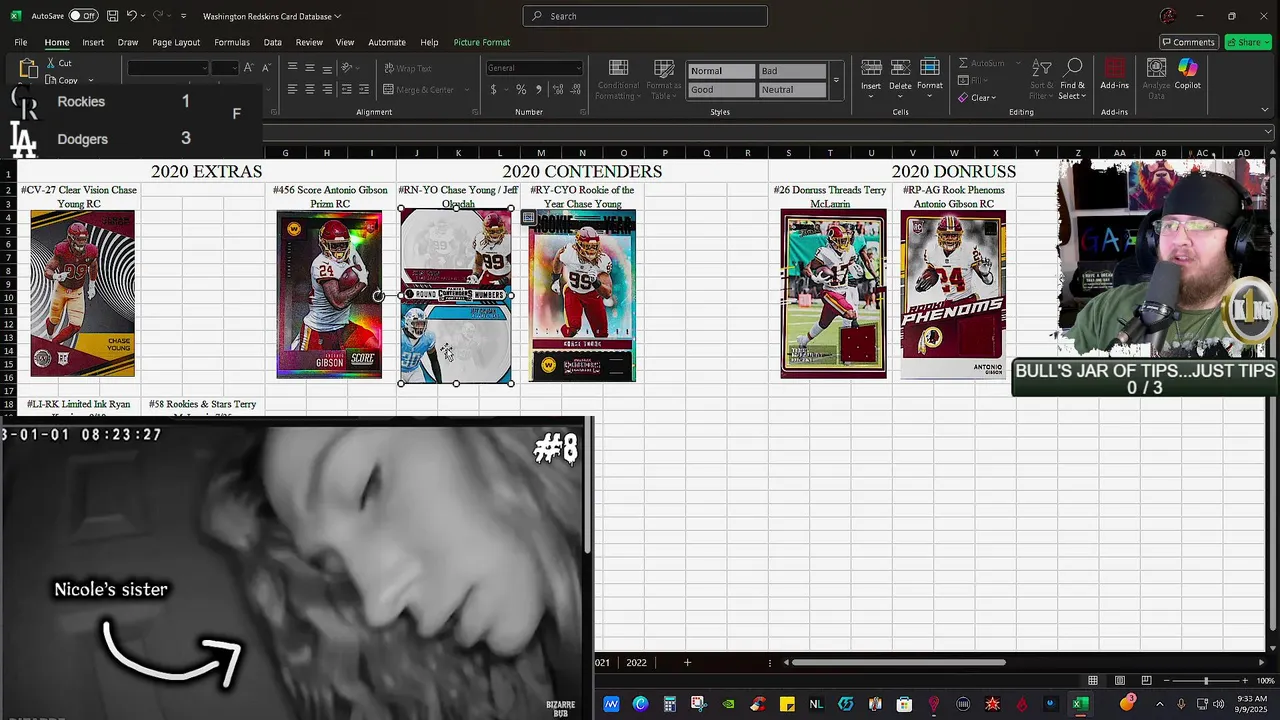Click the Search box in title bar

[x=645, y=16]
